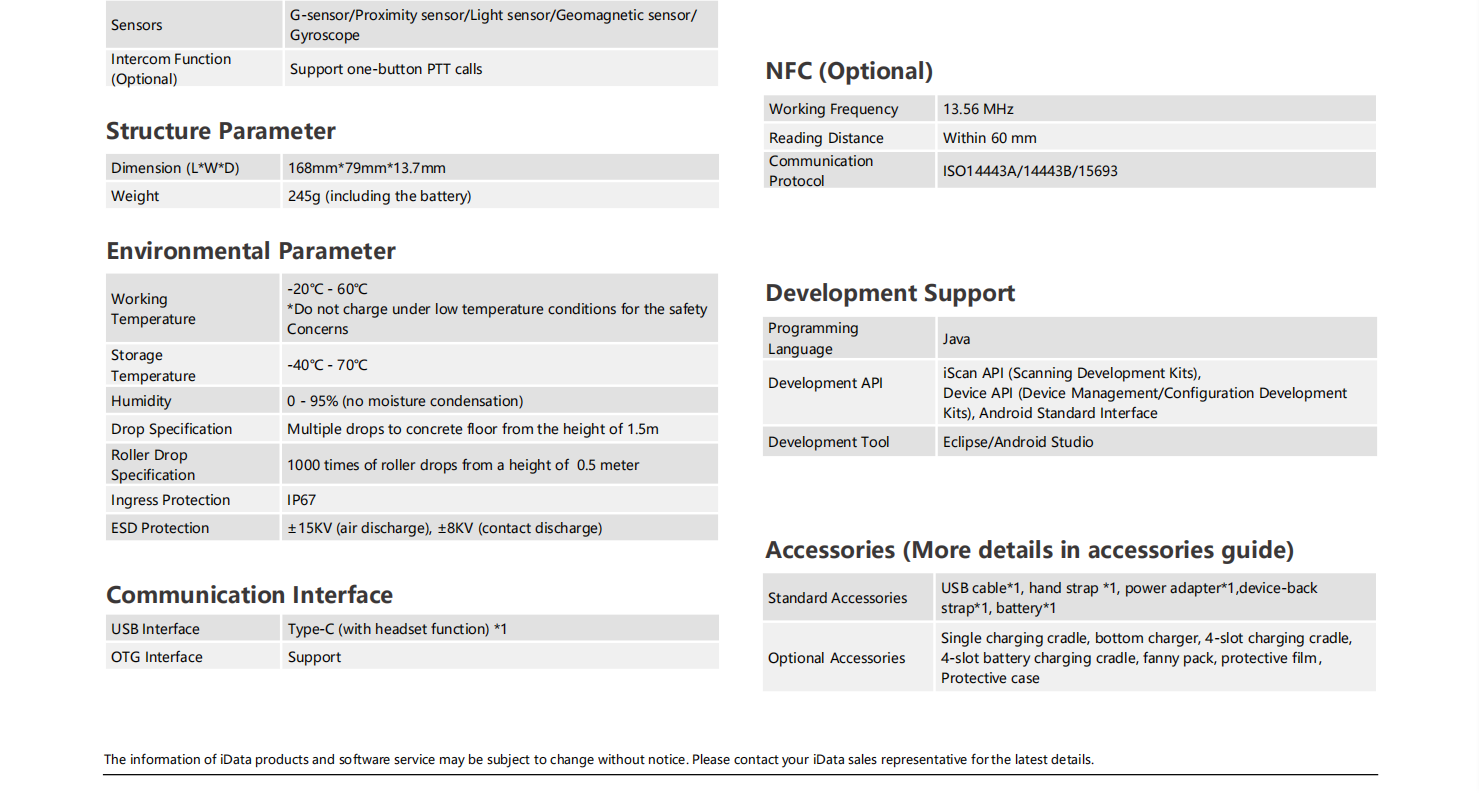Select the Eclipse/Android Studio development tool text
This screenshot has height=793, width=1479.
point(1018,442)
